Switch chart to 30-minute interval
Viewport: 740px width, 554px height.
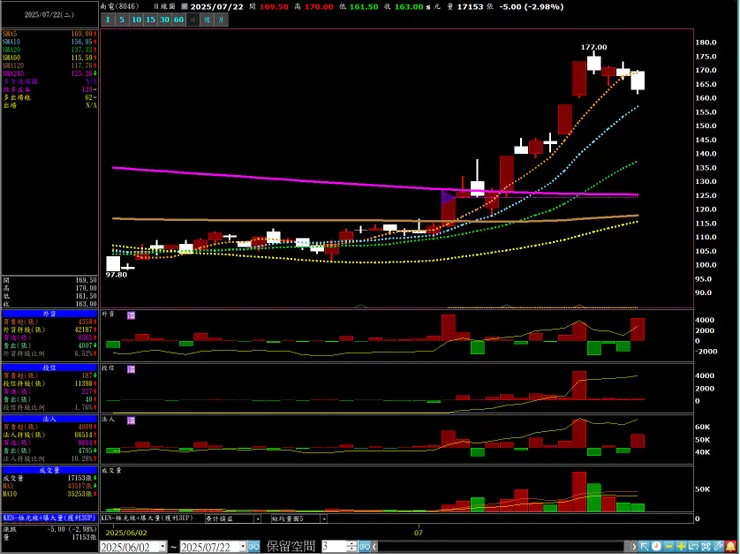click(x=164, y=20)
